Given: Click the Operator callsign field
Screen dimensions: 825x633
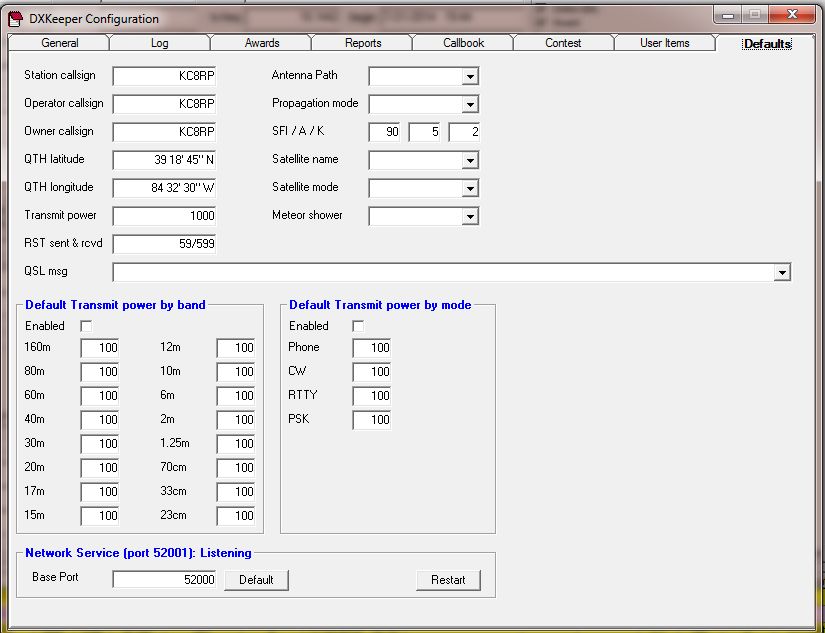Looking at the screenshot, I should pos(164,104).
